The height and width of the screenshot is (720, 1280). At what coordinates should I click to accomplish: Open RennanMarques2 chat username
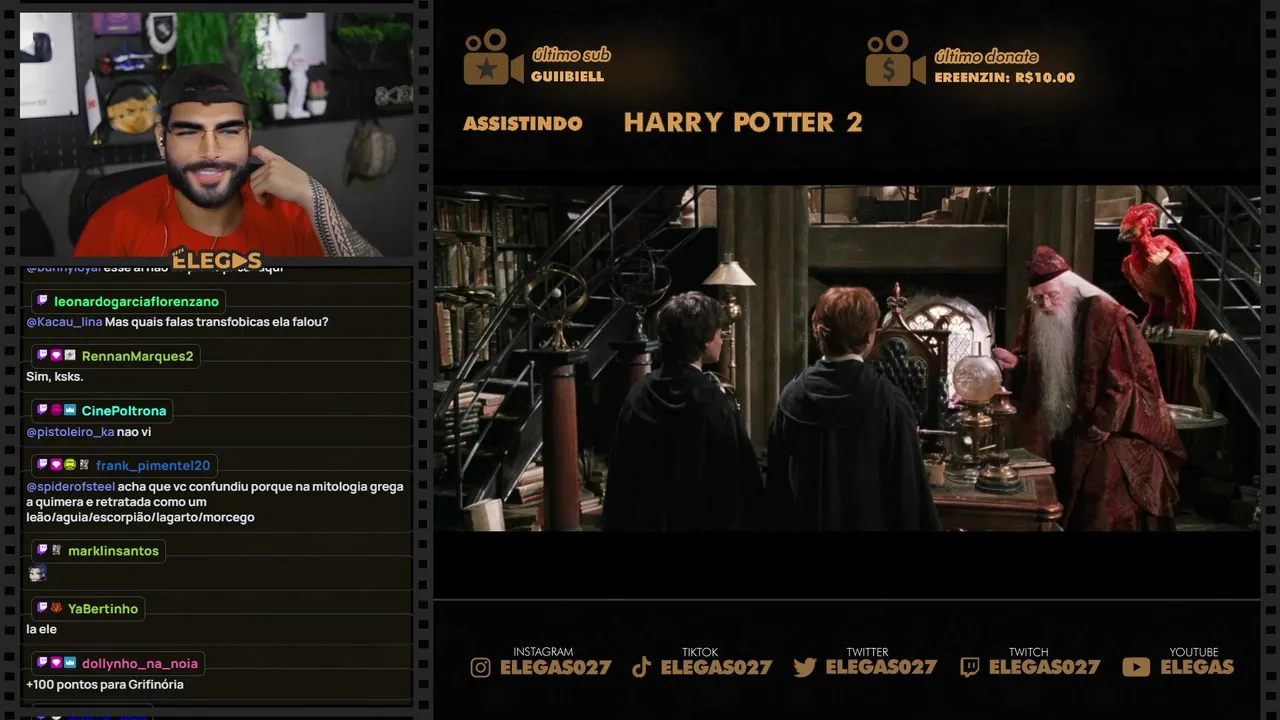pos(138,356)
